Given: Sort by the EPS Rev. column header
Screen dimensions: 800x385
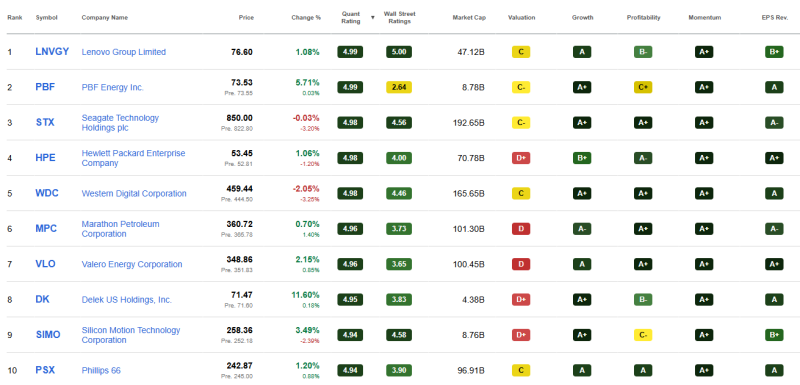Looking at the screenshot, I should (774, 17).
